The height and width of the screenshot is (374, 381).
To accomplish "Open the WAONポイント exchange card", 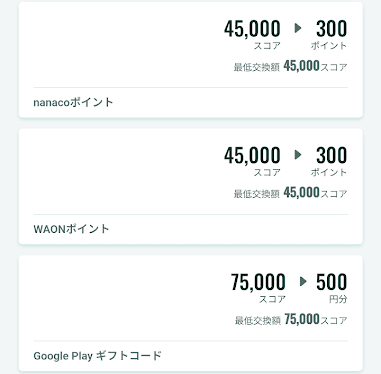I will point(191,187).
